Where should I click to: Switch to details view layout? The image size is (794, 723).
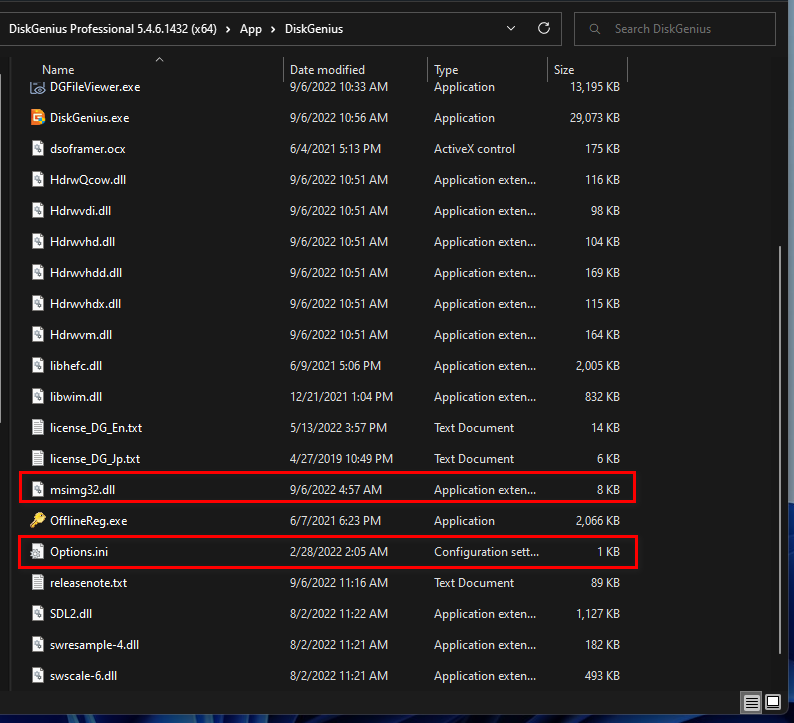tap(751, 702)
